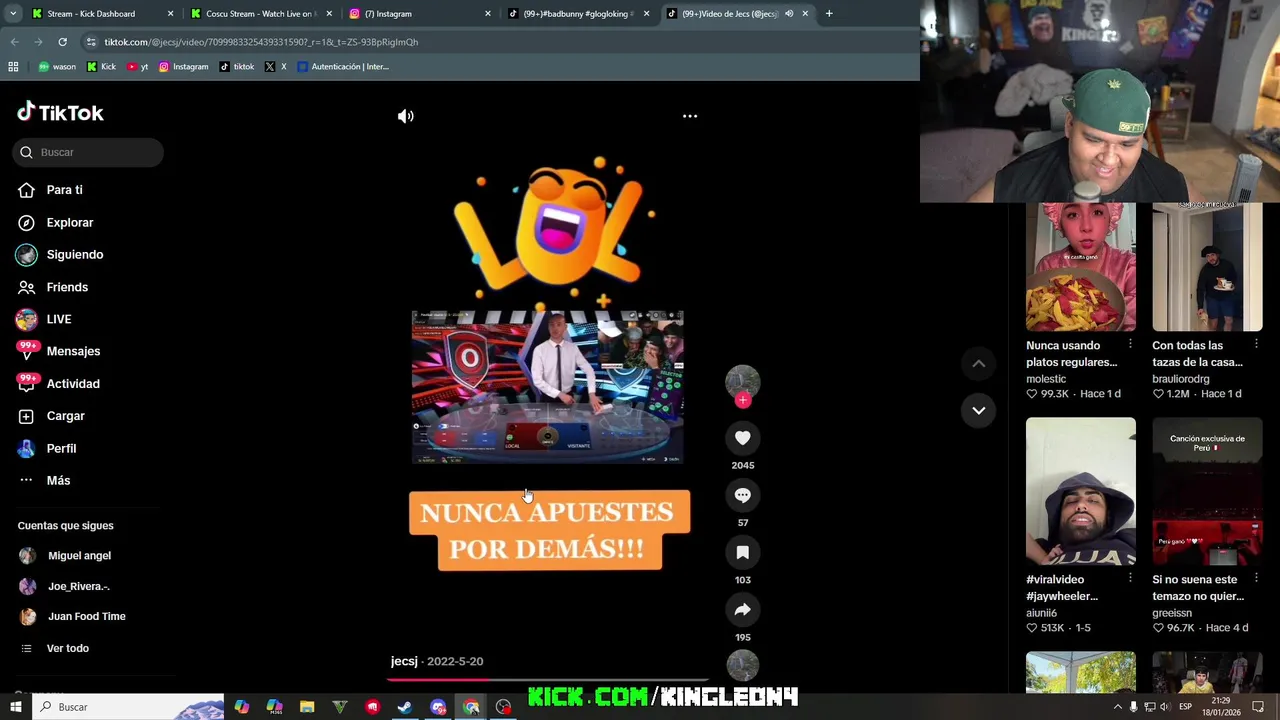The width and height of the screenshot is (1280, 720).
Task: Switch to #badbunny #glogloking tab
Action: [x=578, y=14]
